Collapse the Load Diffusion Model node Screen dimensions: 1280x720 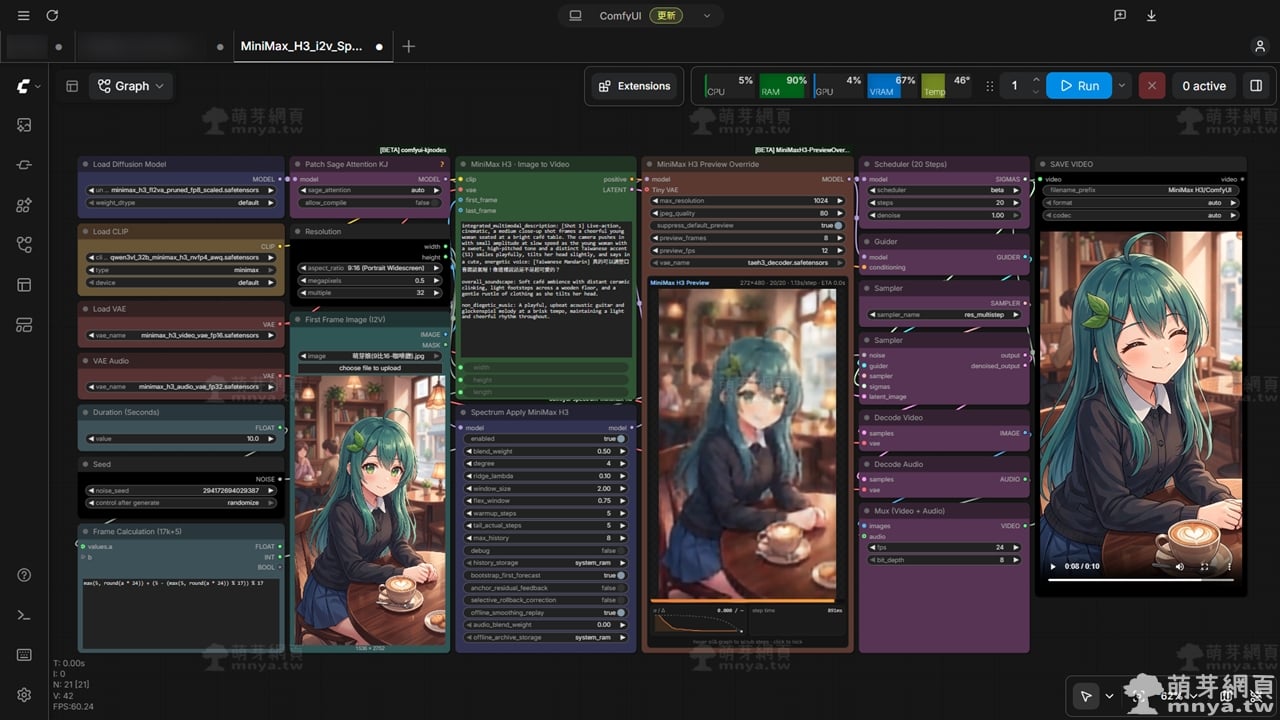click(x=85, y=164)
